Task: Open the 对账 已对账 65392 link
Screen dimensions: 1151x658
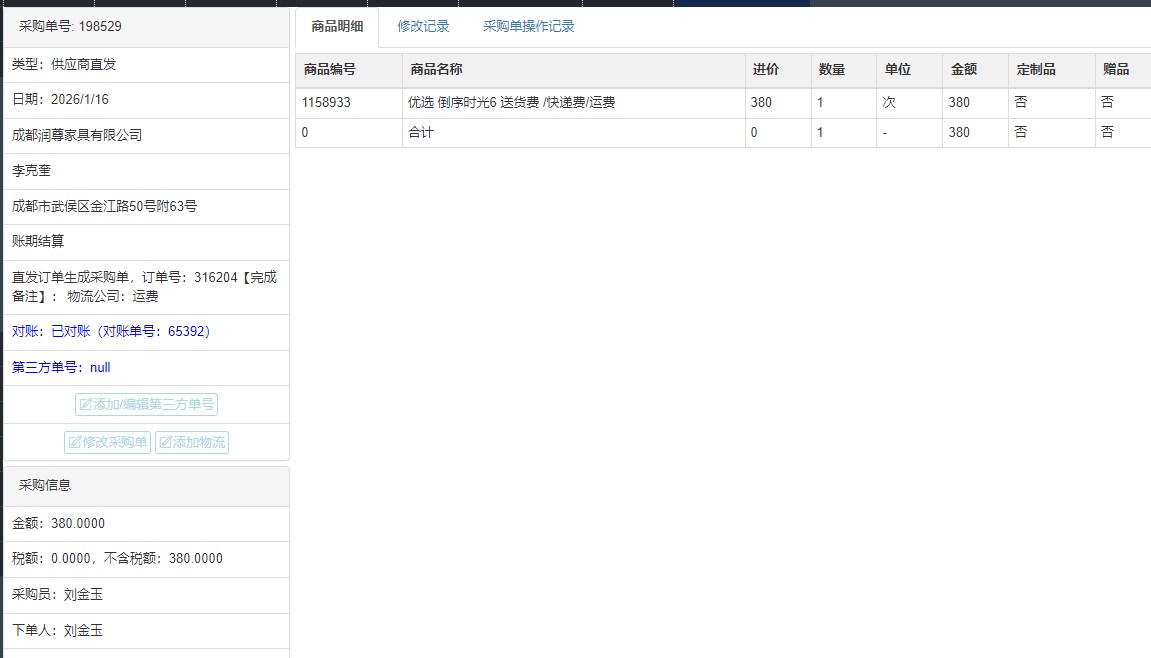Action: (111, 331)
